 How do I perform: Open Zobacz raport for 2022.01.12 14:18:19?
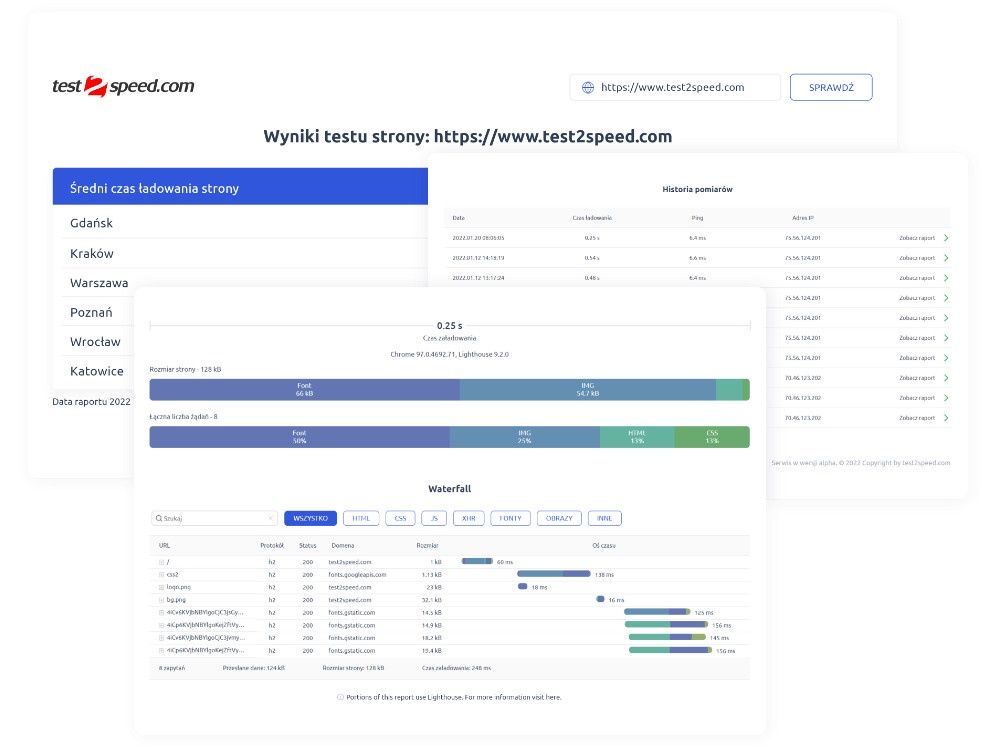[916, 258]
